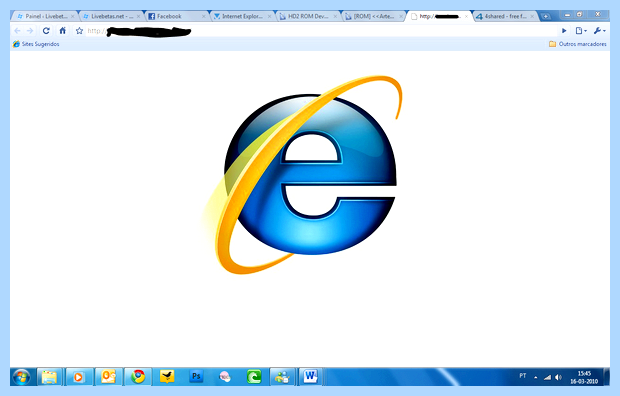Open Windows Explorer from the taskbar
Viewport: 620px width, 396px height.
[x=49, y=377]
